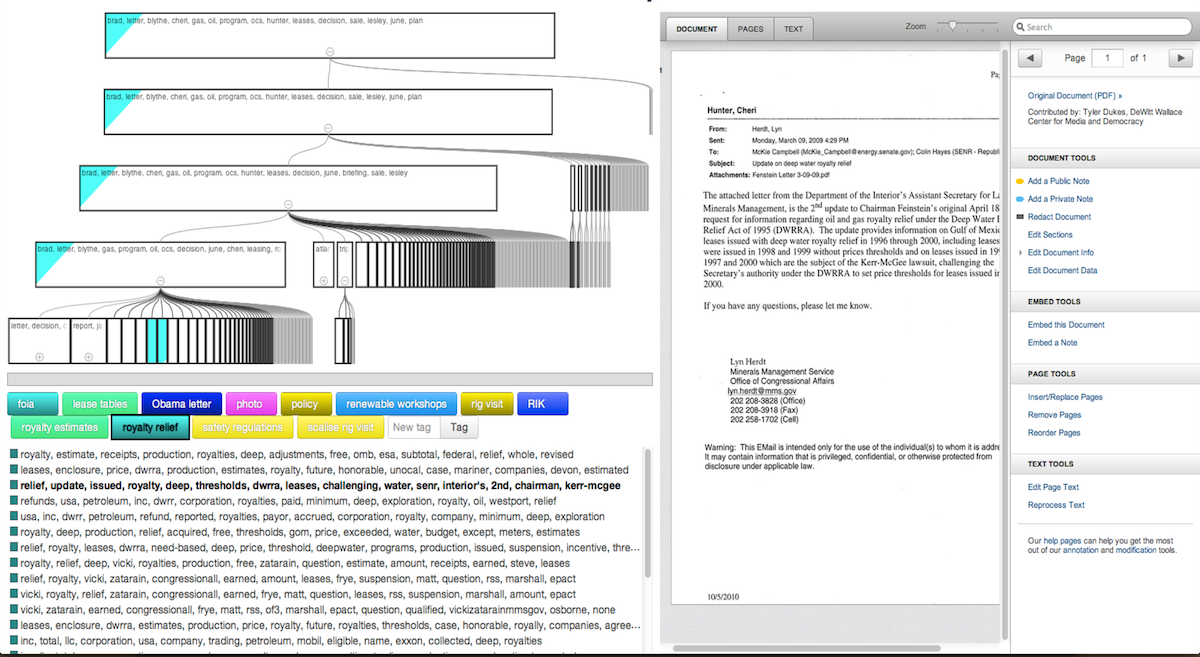
Task: Select bold row 'relief, update, issued, royalty'
Action: point(317,485)
